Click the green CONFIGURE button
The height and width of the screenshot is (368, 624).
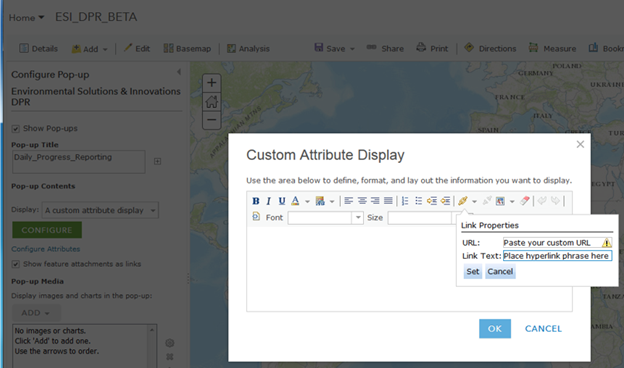(47, 230)
